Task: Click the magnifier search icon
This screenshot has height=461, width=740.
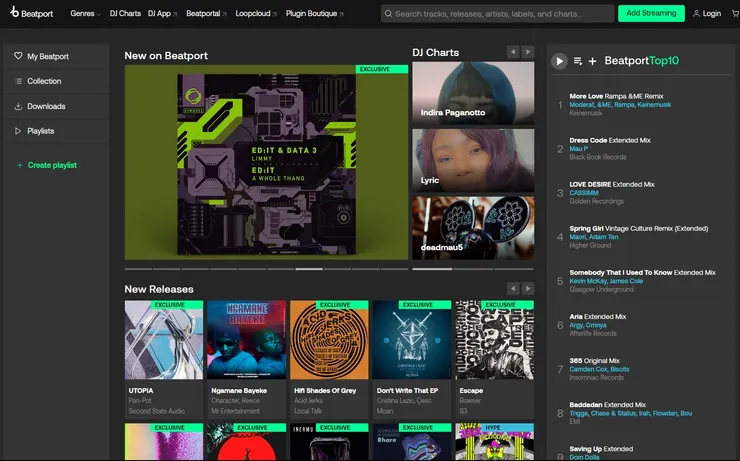Action: 388,14
